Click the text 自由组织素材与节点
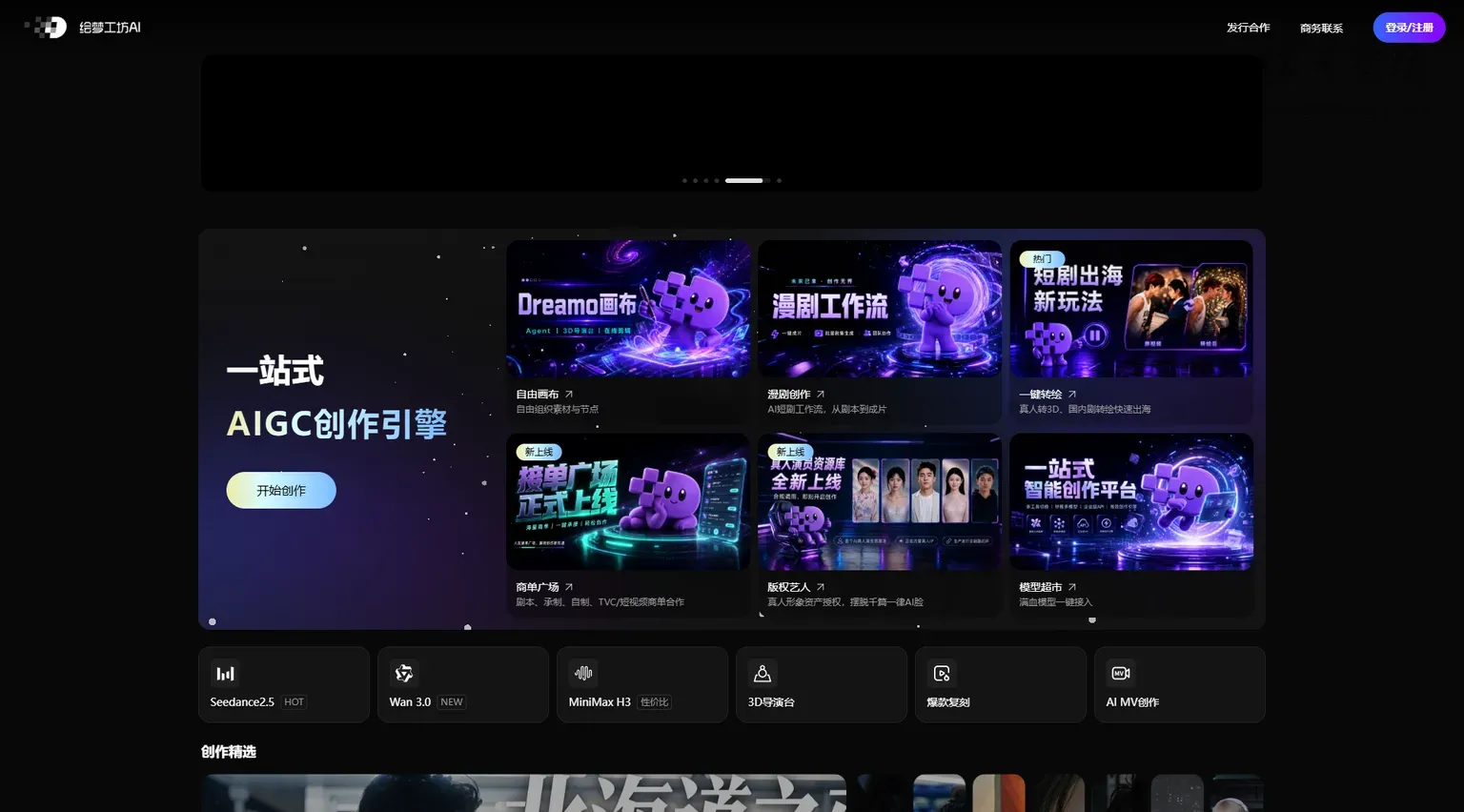The image size is (1464, 812). pyautogui.click(x=558, y=409)
